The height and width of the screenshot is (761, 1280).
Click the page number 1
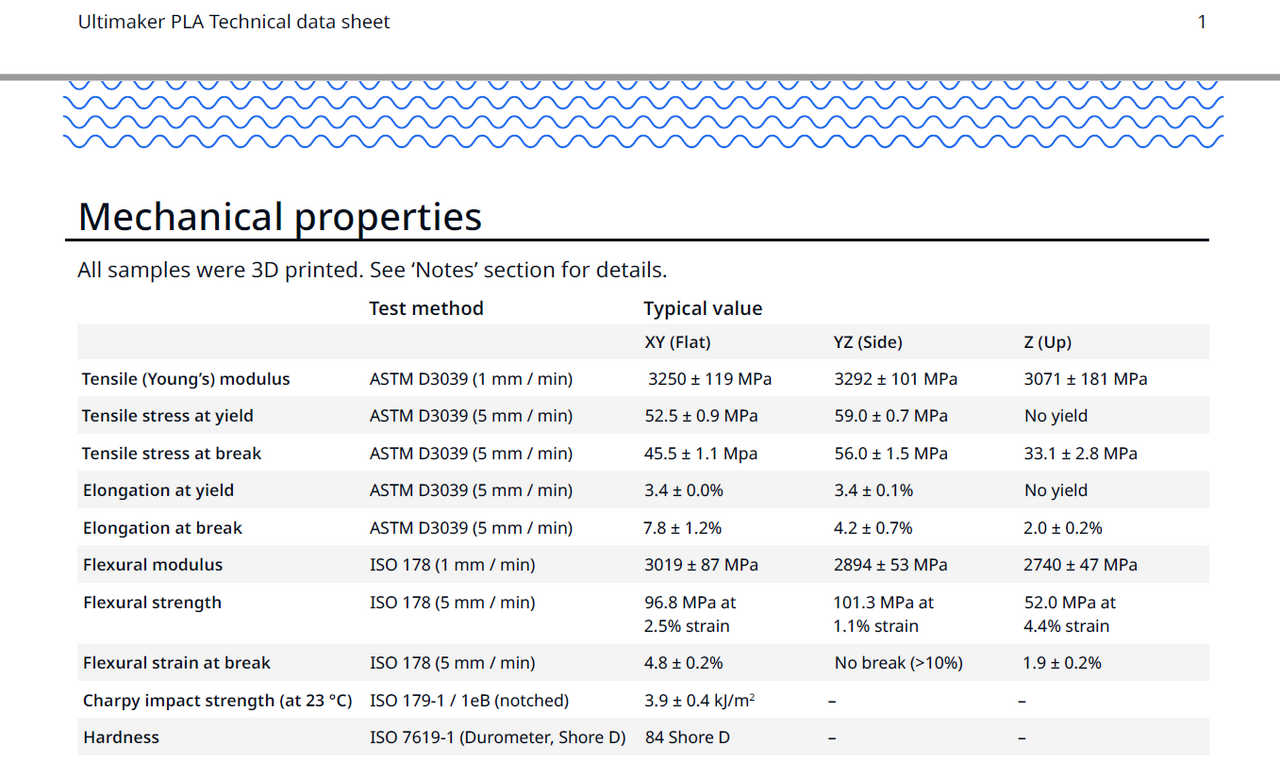(1201, 21)
